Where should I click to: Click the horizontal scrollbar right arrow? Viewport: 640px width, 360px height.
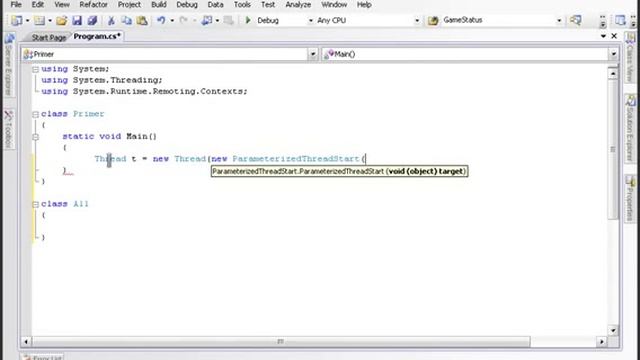602,341
